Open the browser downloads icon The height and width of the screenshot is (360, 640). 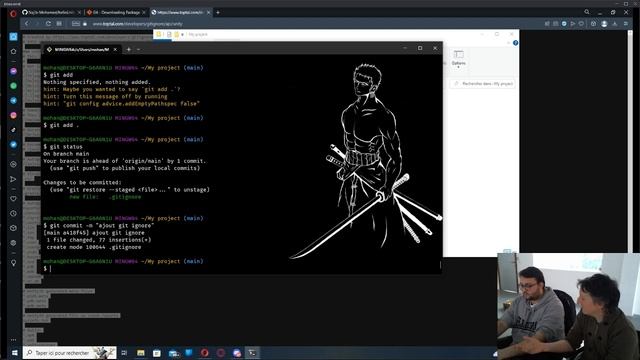click(x=615, y=24)
